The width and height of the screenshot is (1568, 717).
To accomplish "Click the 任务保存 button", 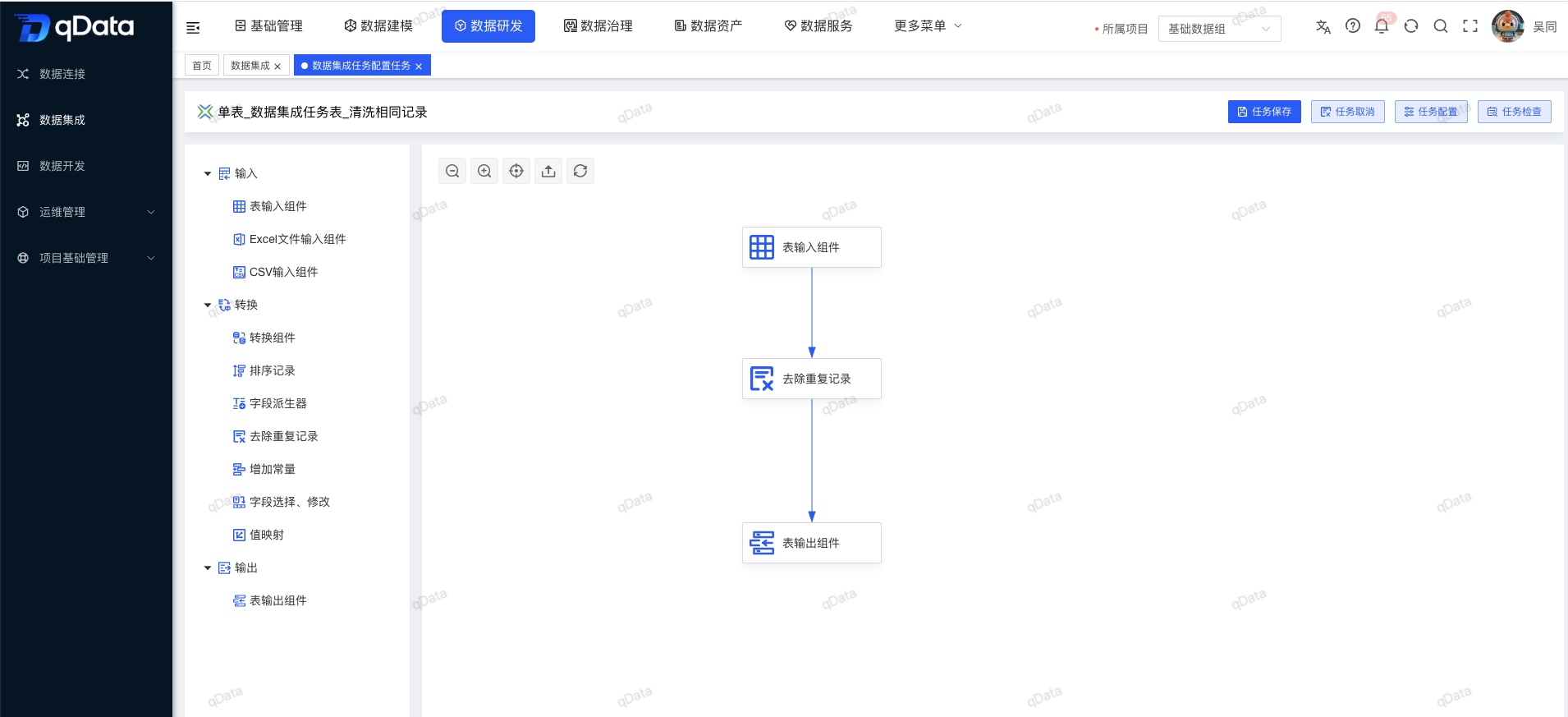I will (1264, 112).
